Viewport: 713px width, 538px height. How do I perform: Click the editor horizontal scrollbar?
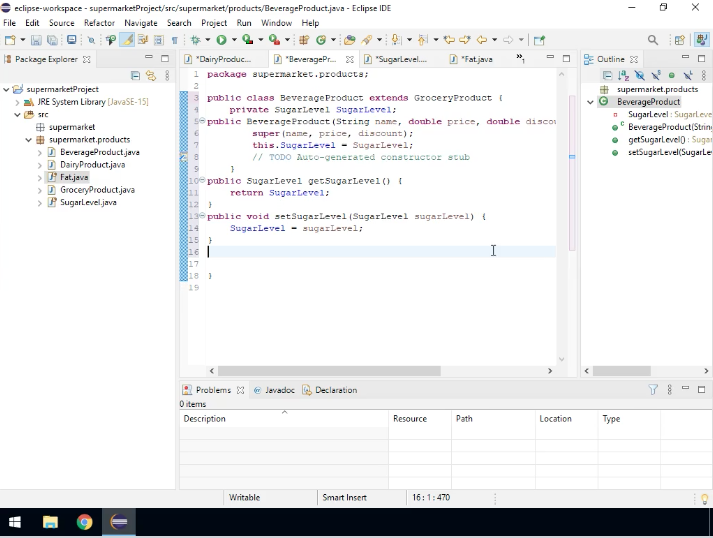pyautogui.click(x=330, y=371)
